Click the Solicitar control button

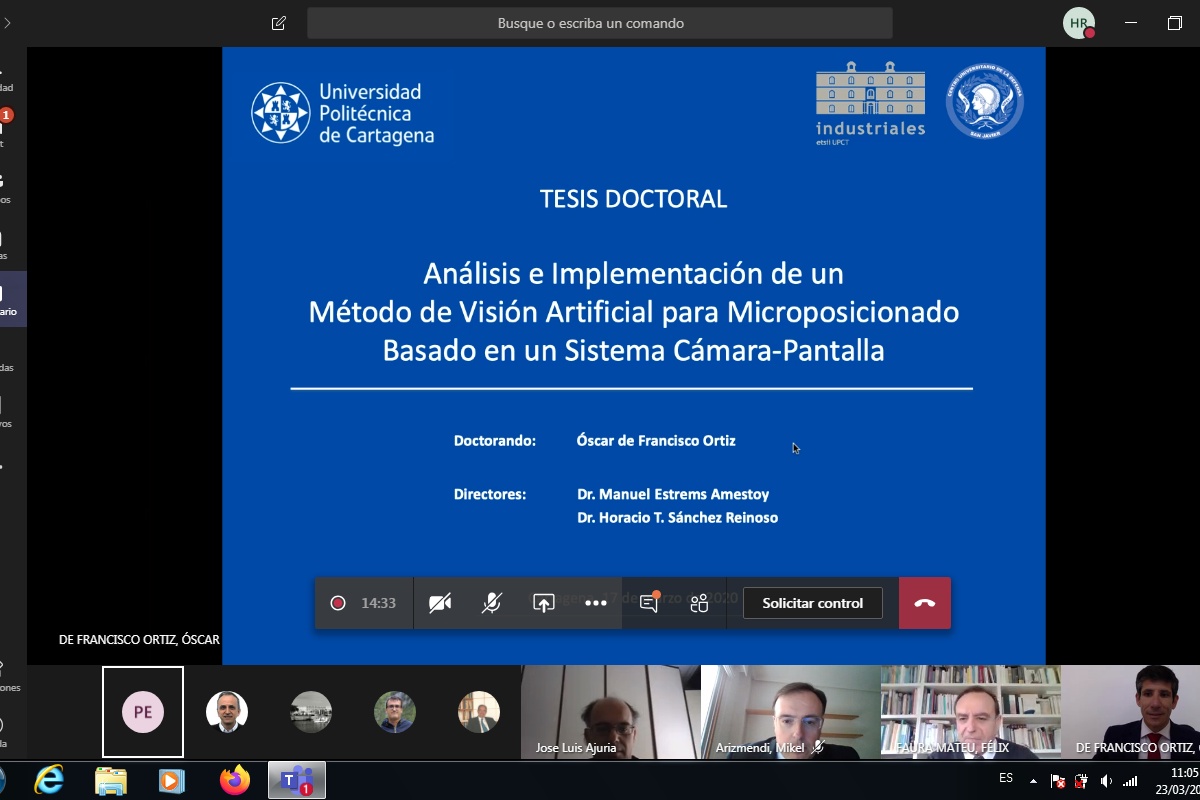812,603
